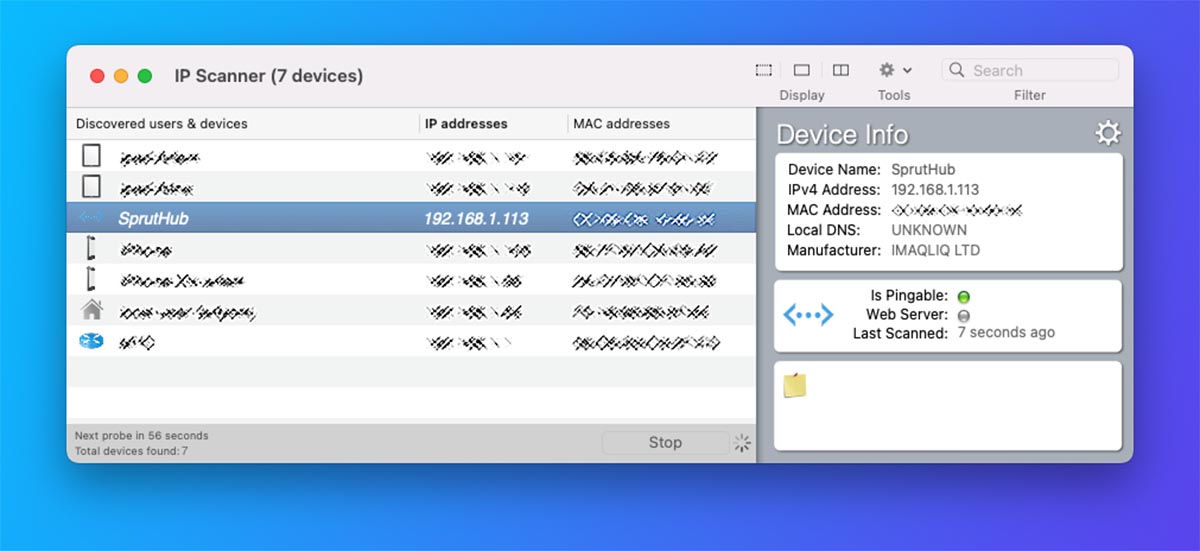Click the house icon in the device list
Viewport: 1200px width, 551px height.
[x=91, y=311]
